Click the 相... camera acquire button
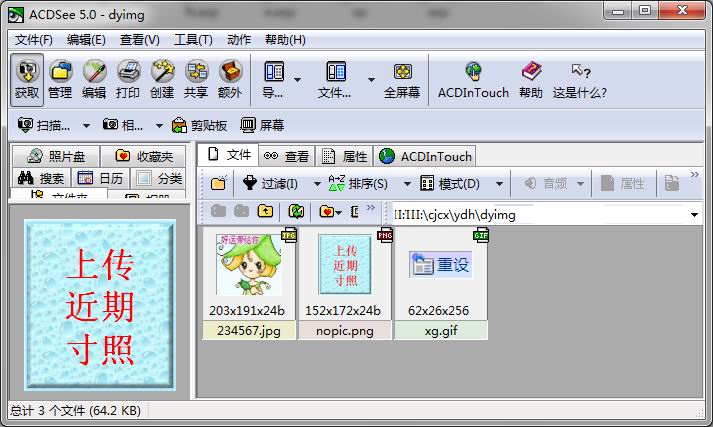Screen dimensions: 713x427 (x=123, y=125)
